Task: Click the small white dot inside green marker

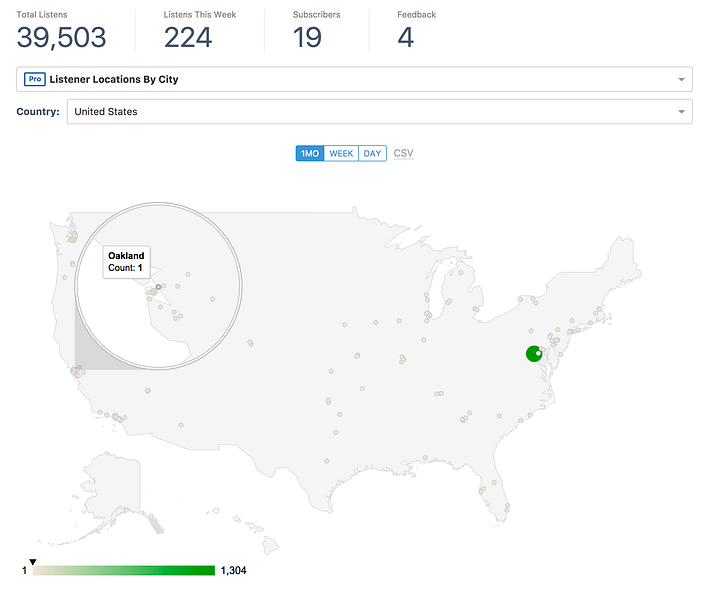Action: [x=538, y=352]
